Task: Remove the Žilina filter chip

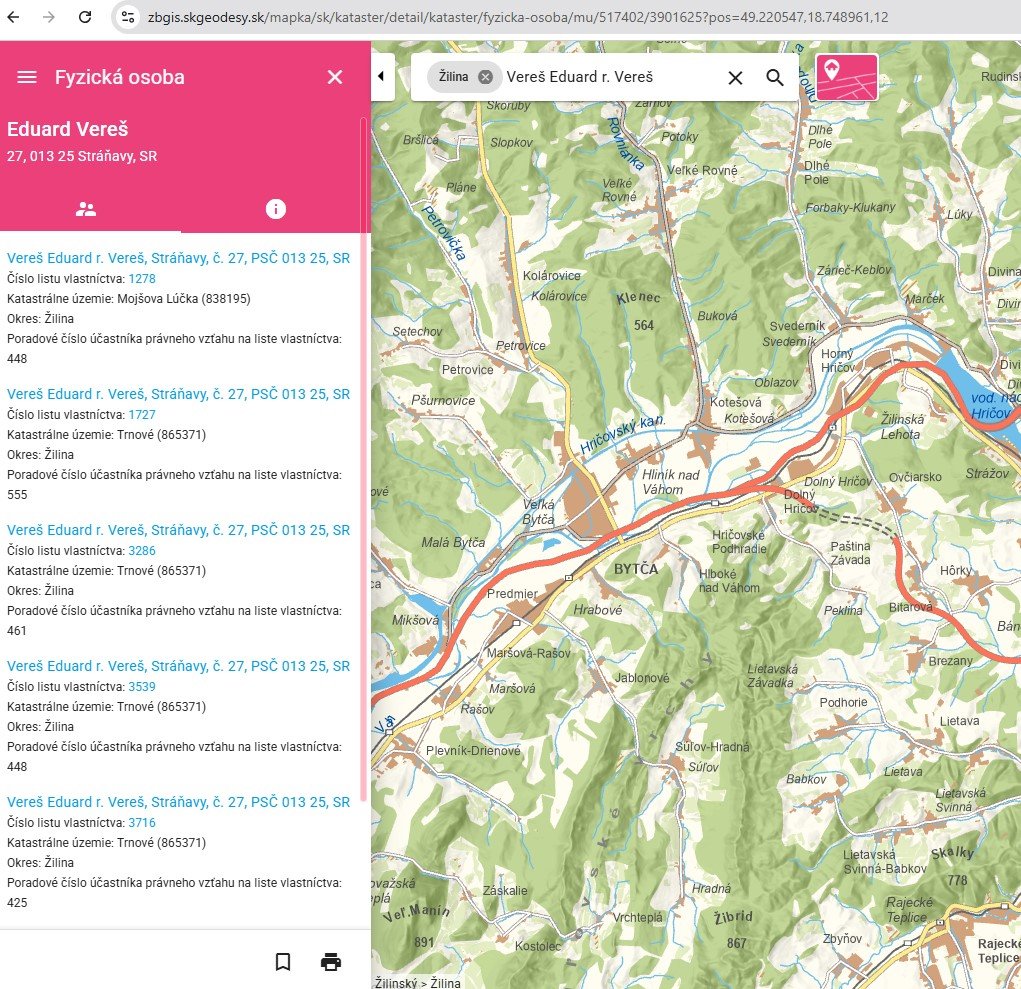Action: [x=485, y=77]
